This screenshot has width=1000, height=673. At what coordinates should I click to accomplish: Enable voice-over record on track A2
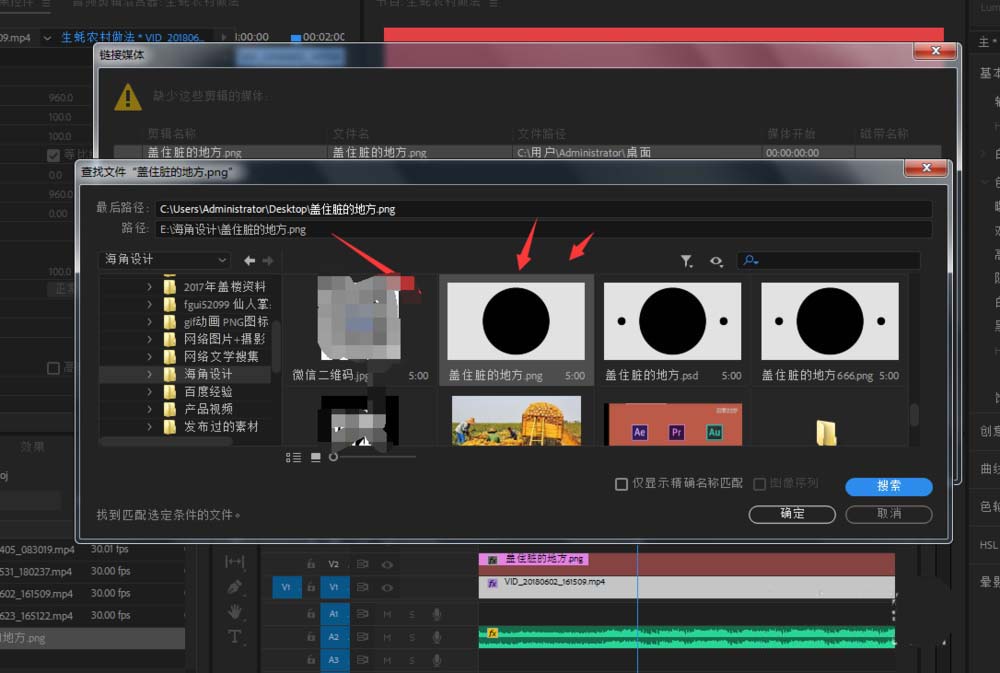click(x=437, y=637)
